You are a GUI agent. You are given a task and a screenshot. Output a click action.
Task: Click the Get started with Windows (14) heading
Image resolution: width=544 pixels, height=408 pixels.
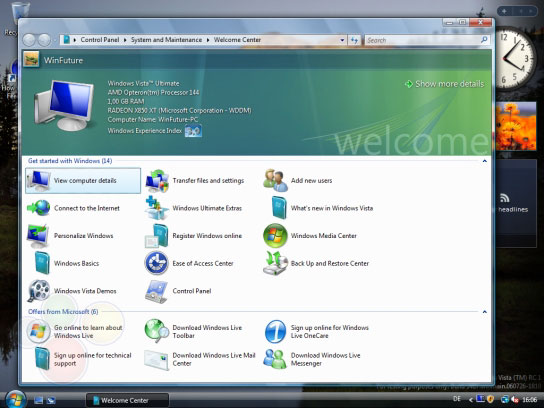pos(70,161)
